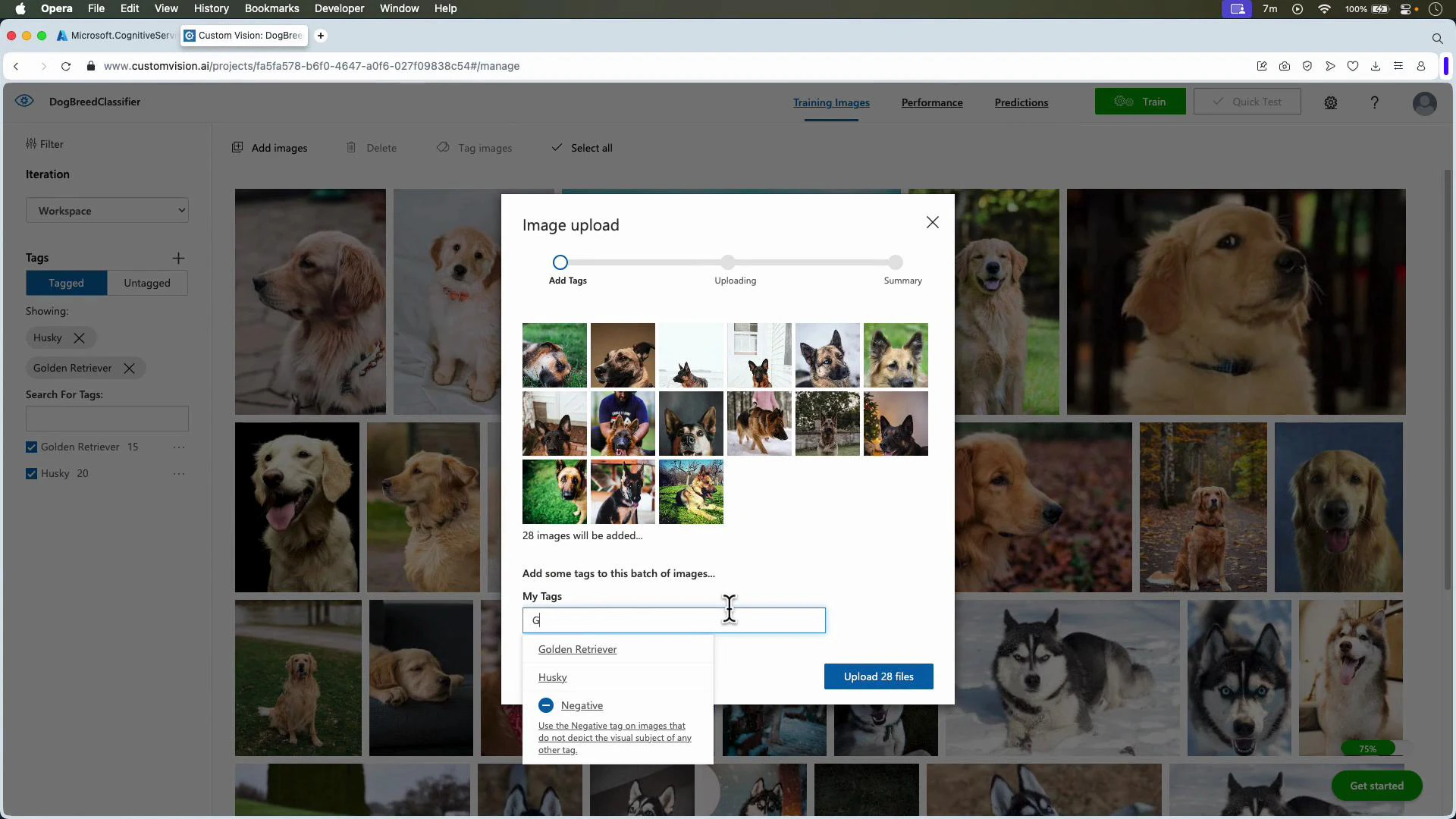Image resolution: width=1456 pixels, height=819 pixels.
Task: Close the Image upload dialog
Action: click(933, 222)
